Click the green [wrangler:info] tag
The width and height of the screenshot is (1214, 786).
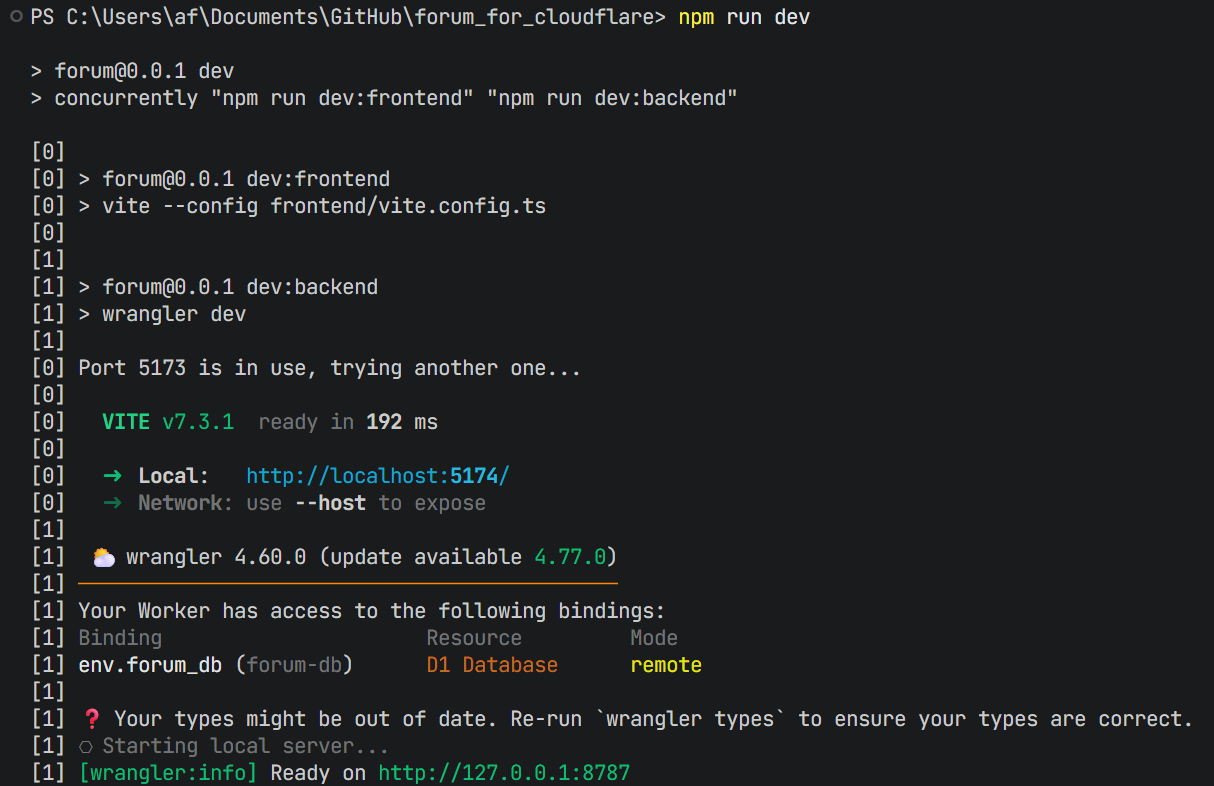point(168,773)
